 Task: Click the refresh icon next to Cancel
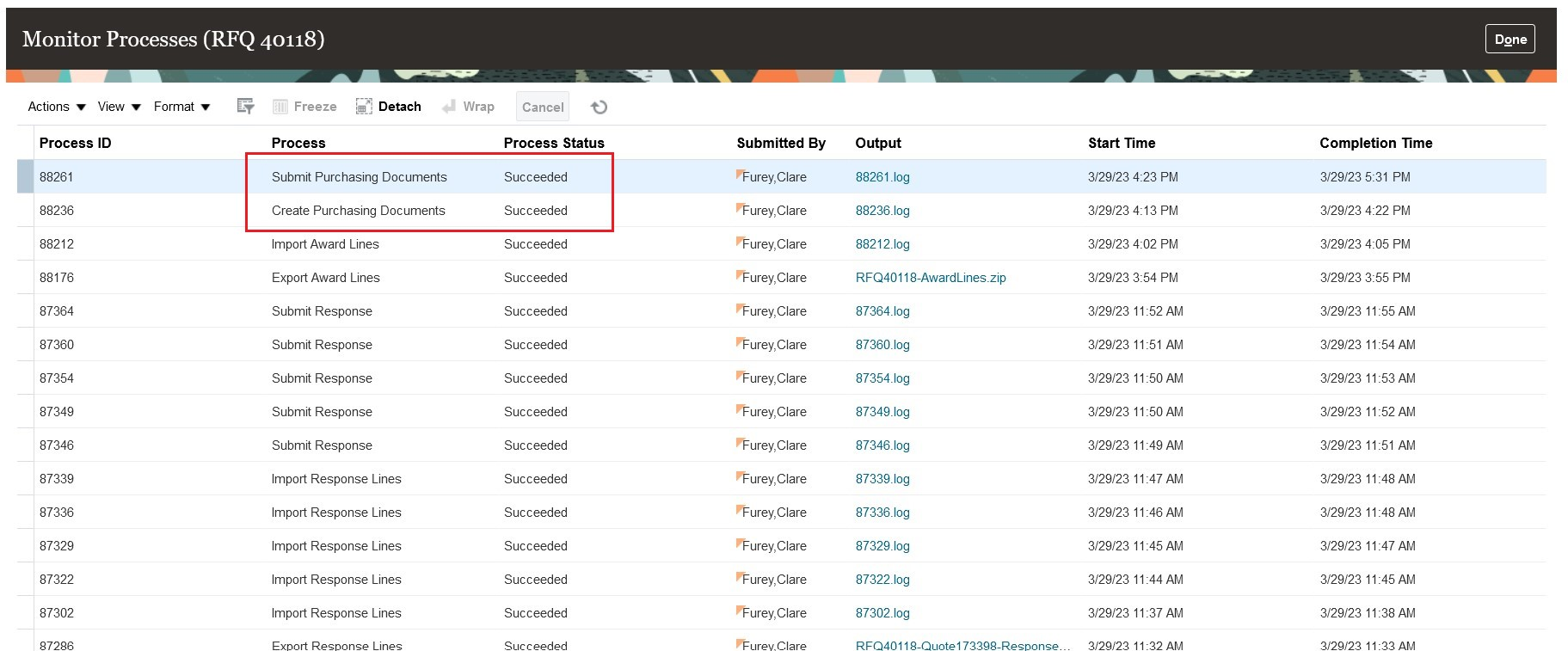(x=600, y=107)
